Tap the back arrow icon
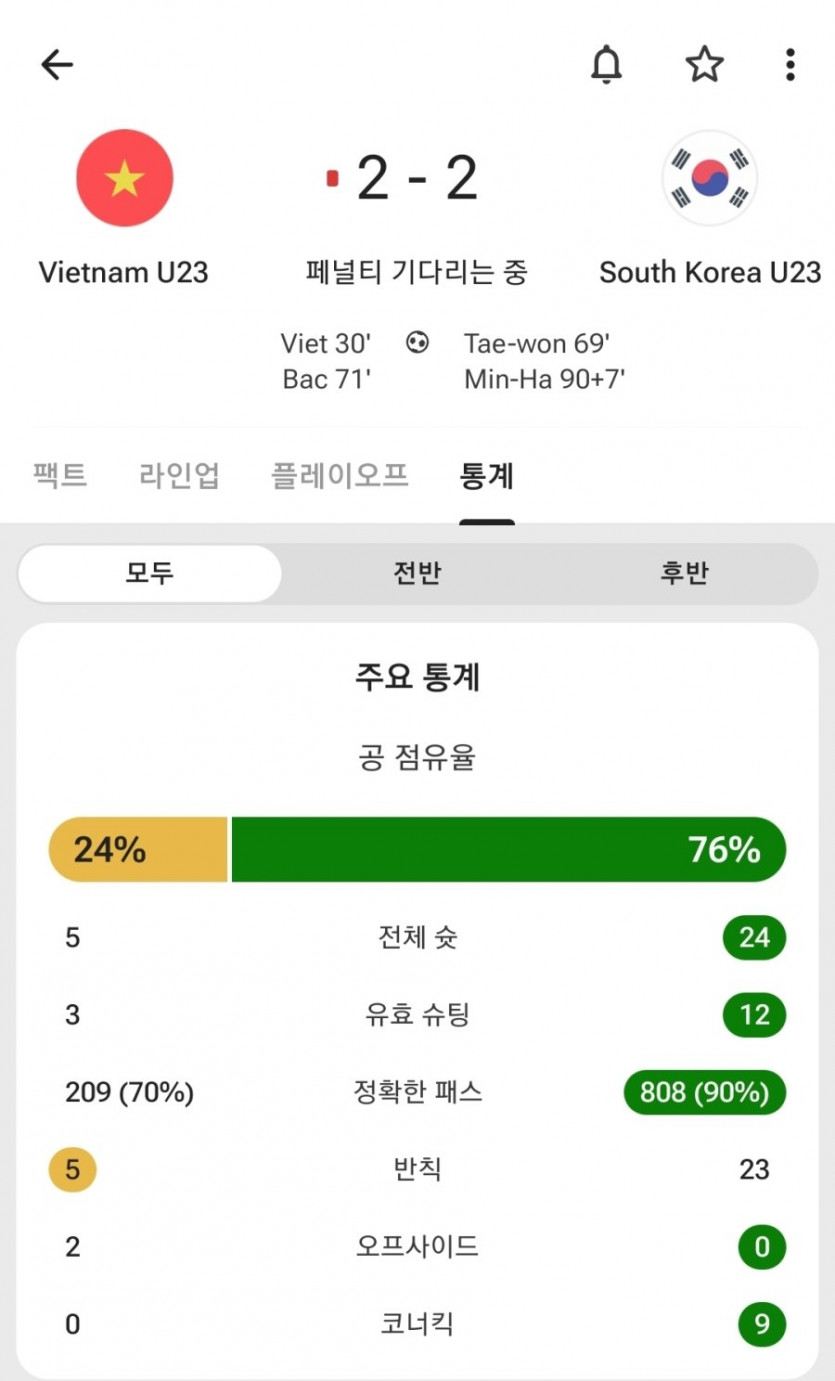 point(57,65)
